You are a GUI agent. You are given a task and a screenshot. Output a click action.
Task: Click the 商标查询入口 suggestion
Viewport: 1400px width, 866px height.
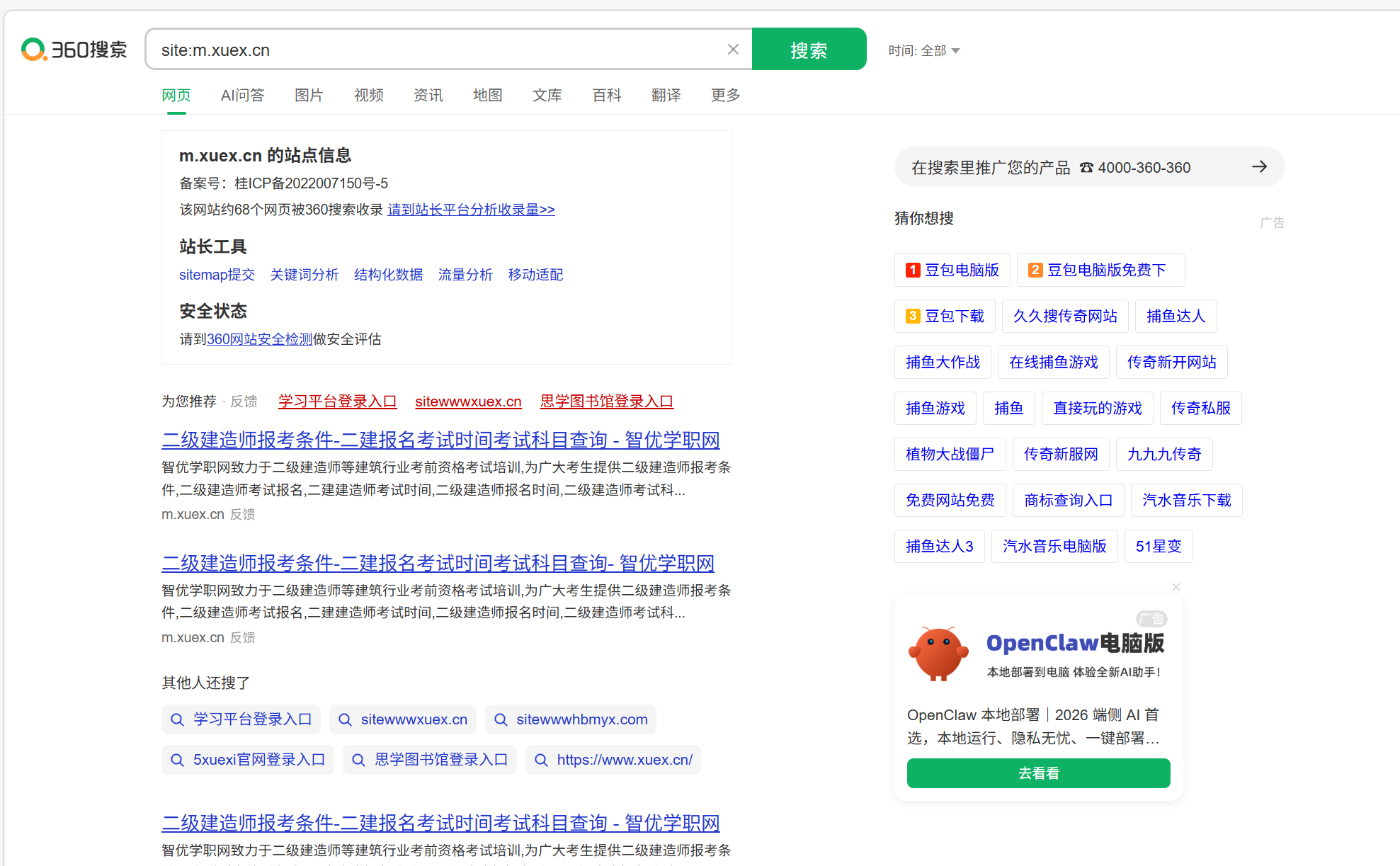1069,501
